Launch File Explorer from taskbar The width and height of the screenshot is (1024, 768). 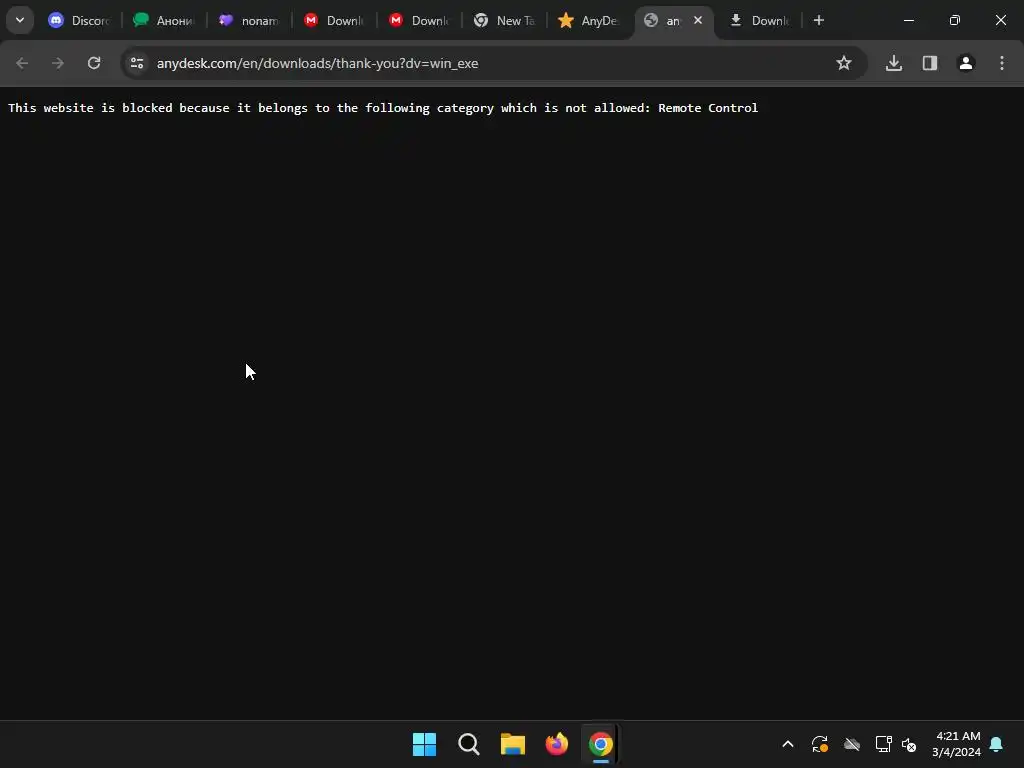click(x=513, y=744)
